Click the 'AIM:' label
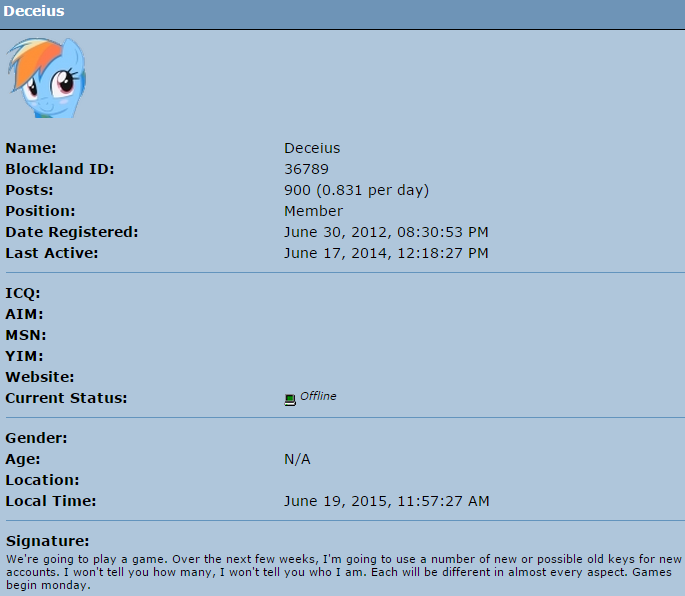The width and height of the screenshot is (685, 596). point(24,314)
